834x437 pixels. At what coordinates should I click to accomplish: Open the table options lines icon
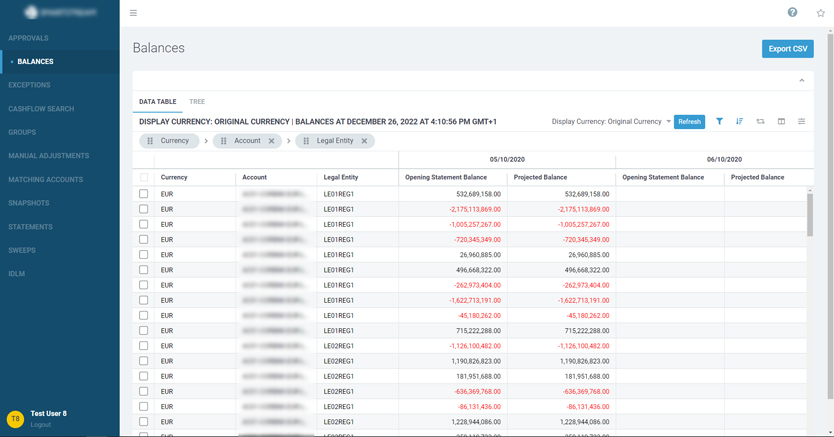point(801,122)
